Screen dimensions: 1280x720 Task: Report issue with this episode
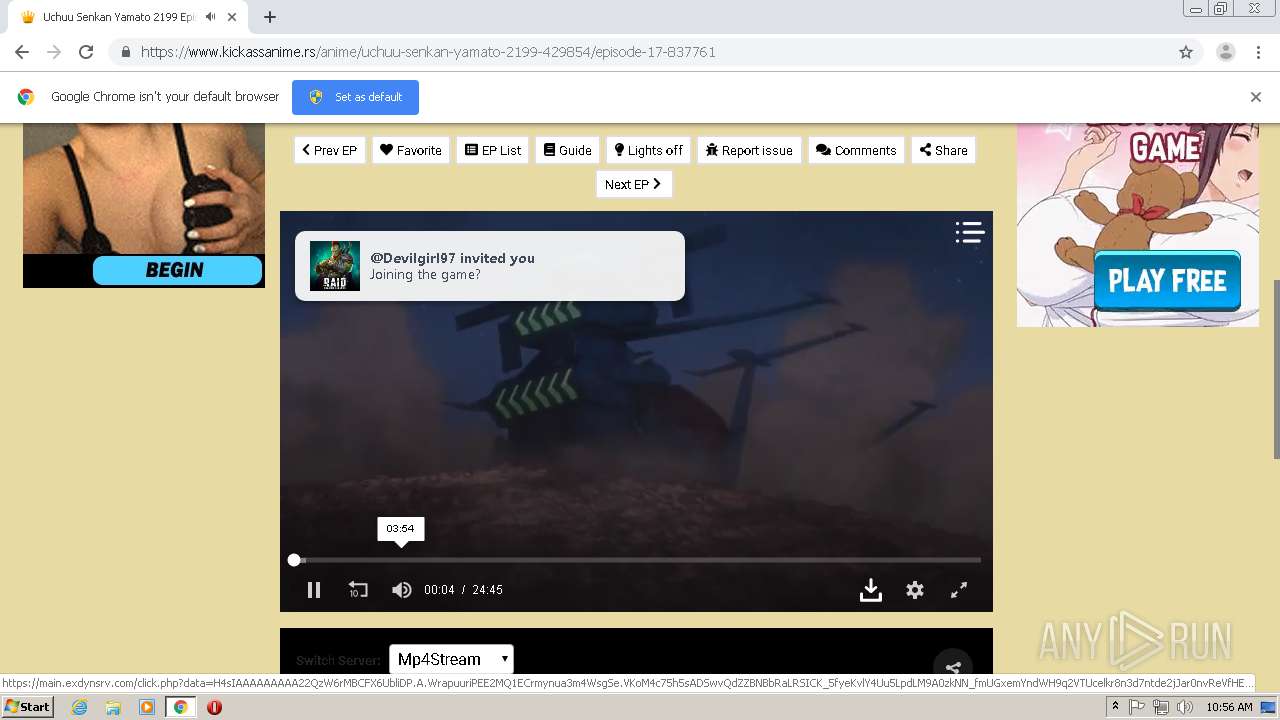click(749, 150)
